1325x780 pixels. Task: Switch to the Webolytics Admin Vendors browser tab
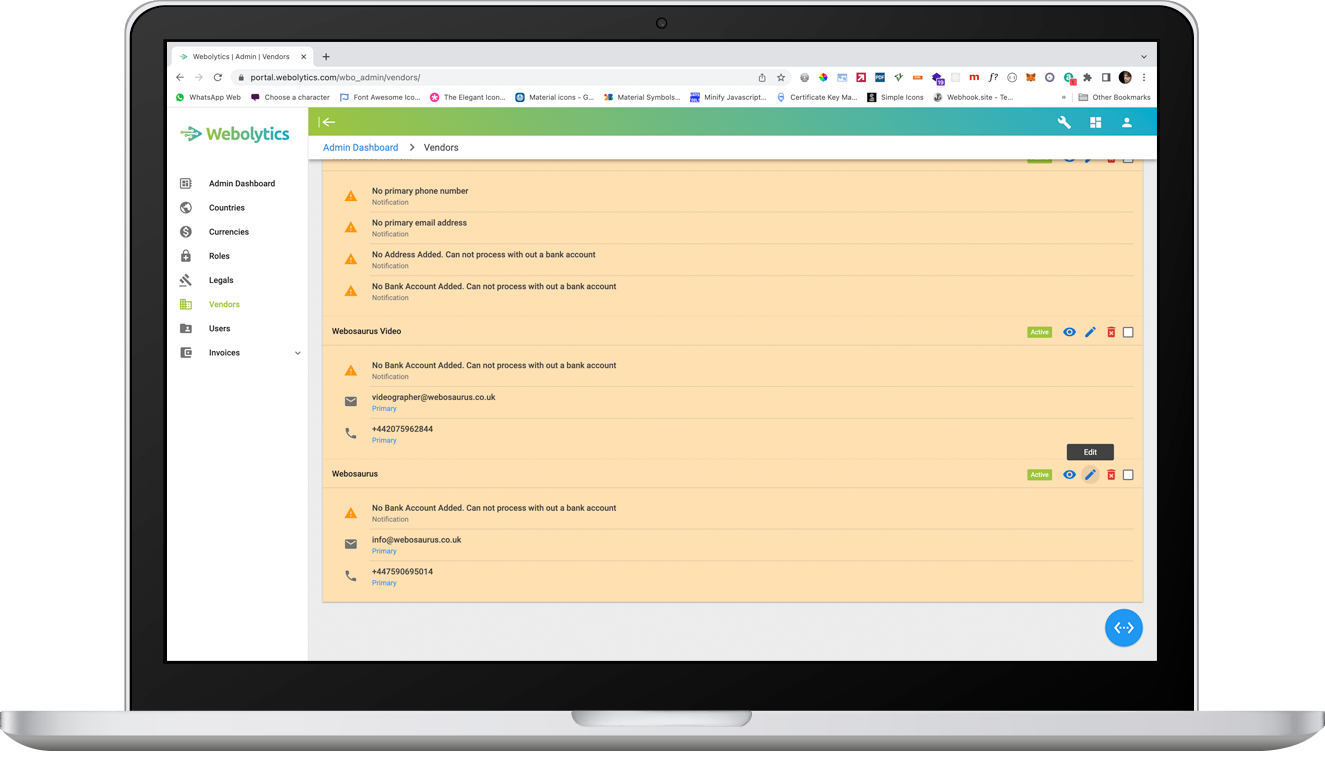[x=240, y=56]
